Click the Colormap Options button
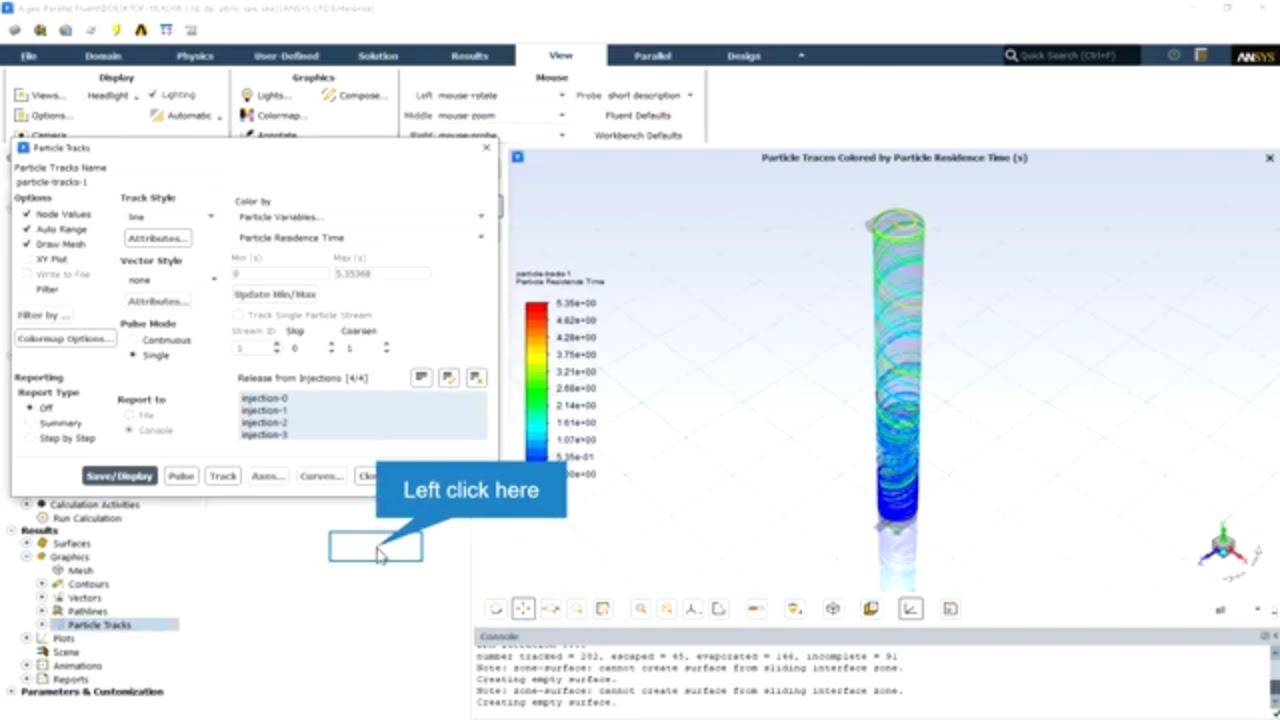This screenshot has width=1280, height=720. coord(65,338)
